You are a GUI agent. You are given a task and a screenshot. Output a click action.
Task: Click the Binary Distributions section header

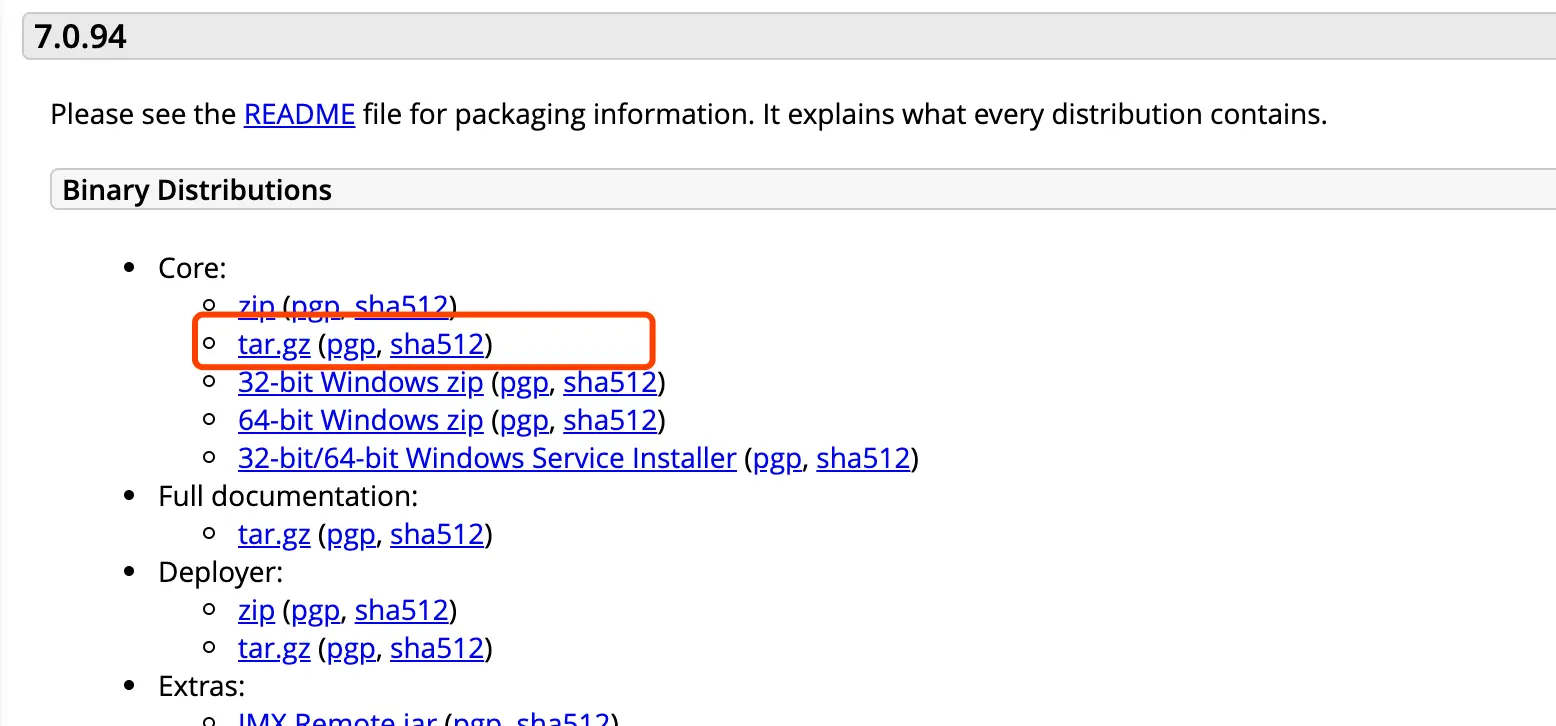(x=197, y=190)
